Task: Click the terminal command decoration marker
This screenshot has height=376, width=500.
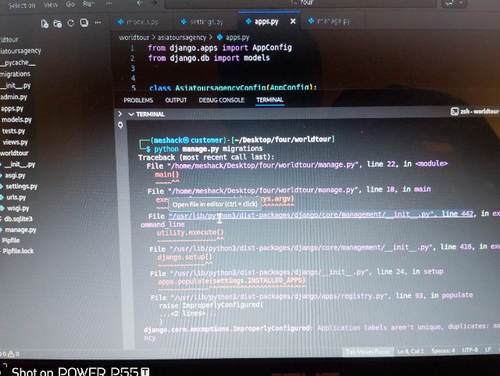Action: tap(120, 125)
